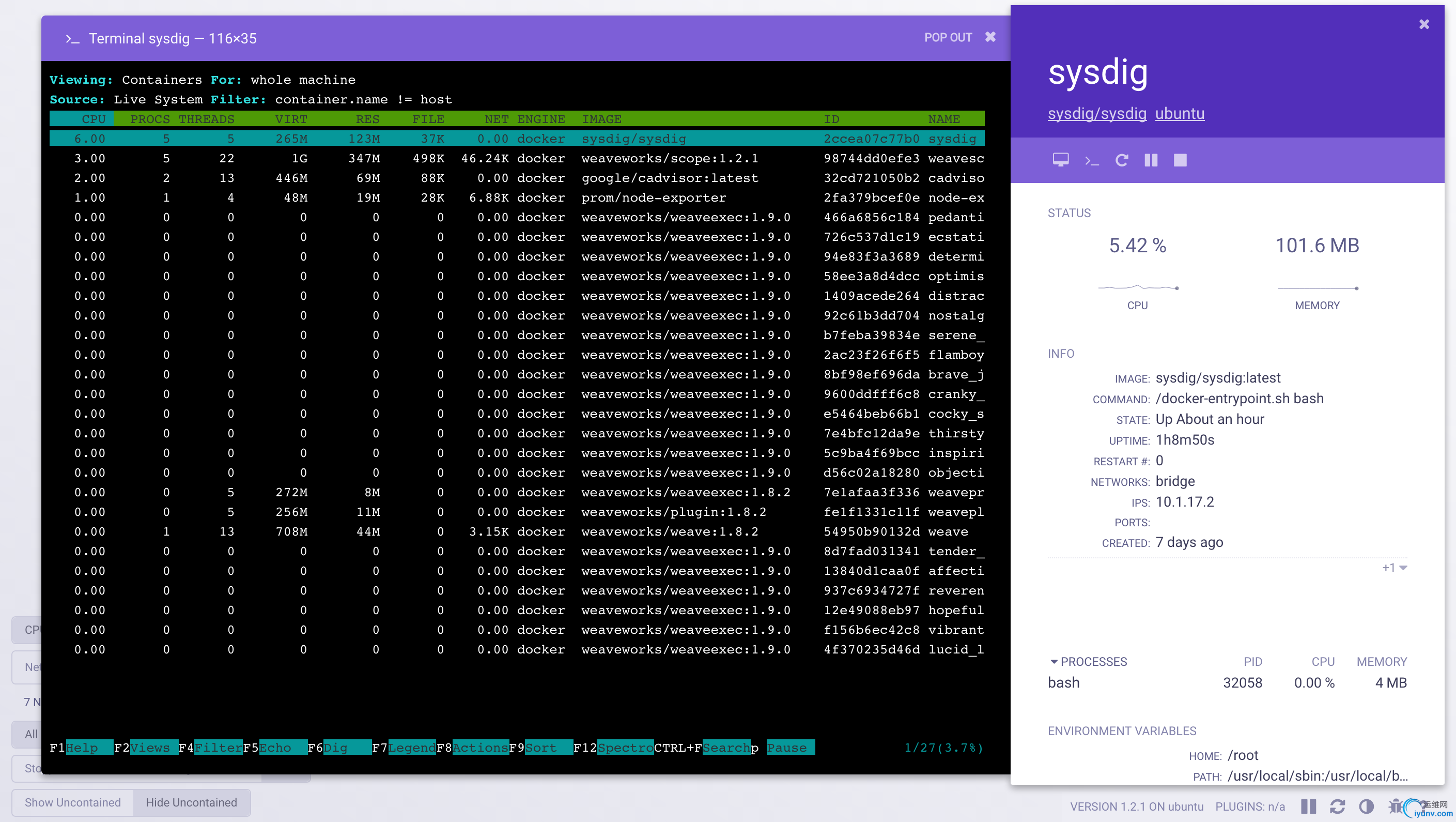Toggle contrast mode in footer

[1366, 806]
